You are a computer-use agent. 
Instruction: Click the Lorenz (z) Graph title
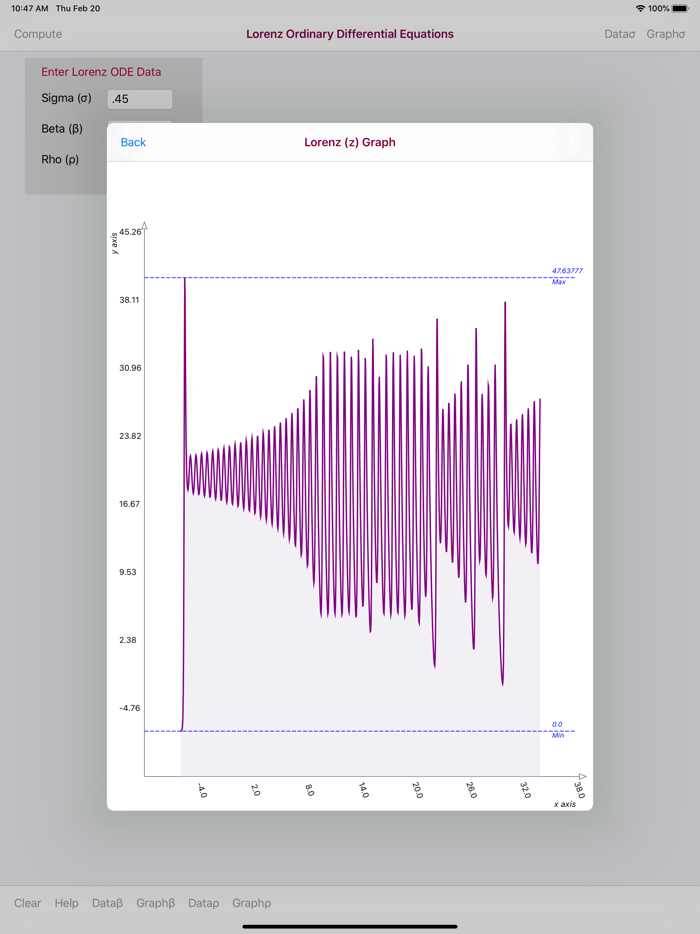(x=350, y=142)
